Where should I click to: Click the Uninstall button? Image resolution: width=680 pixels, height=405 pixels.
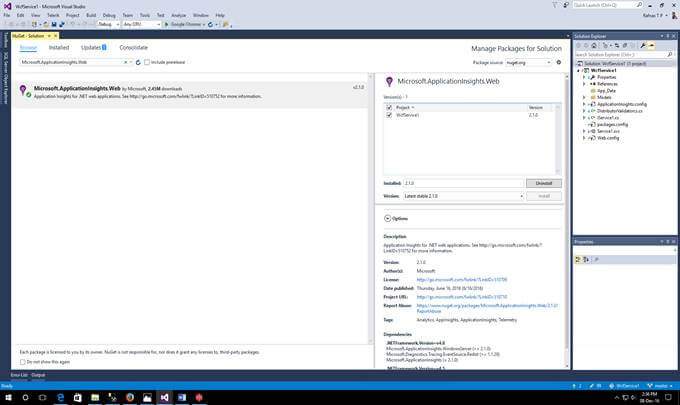tap(544, 183)
